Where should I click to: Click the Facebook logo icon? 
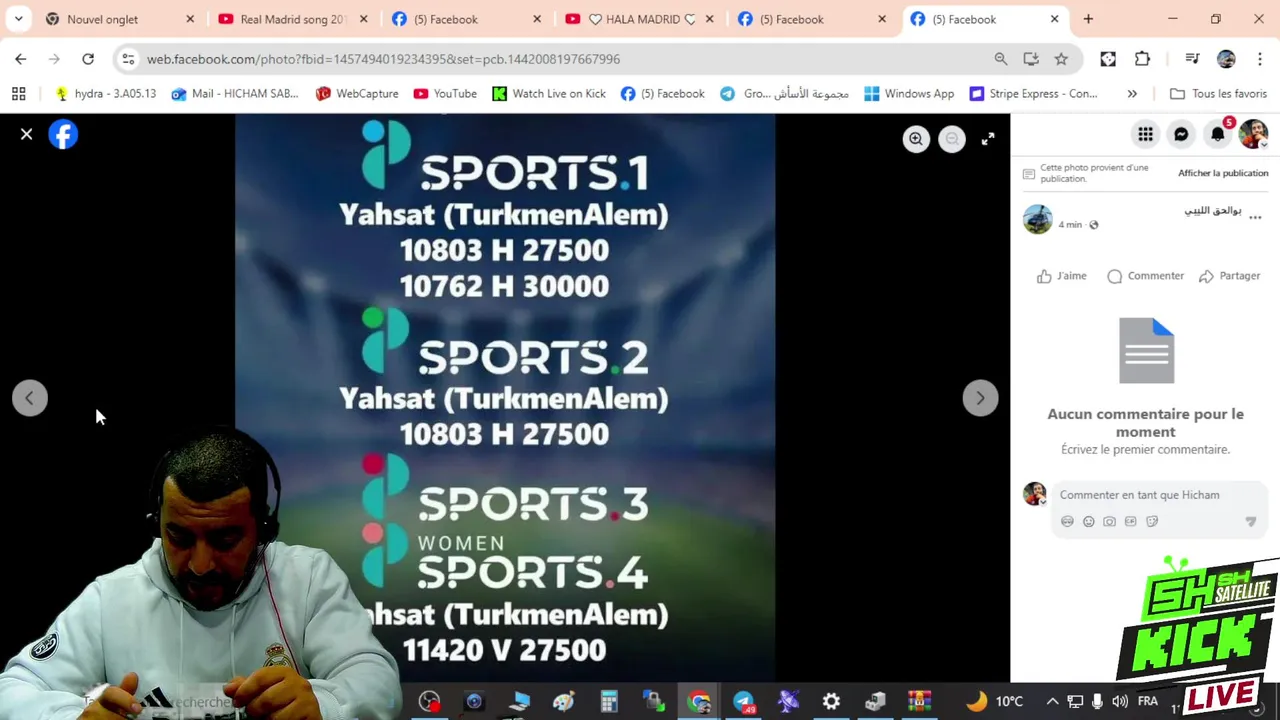click(x=63, y=134)
